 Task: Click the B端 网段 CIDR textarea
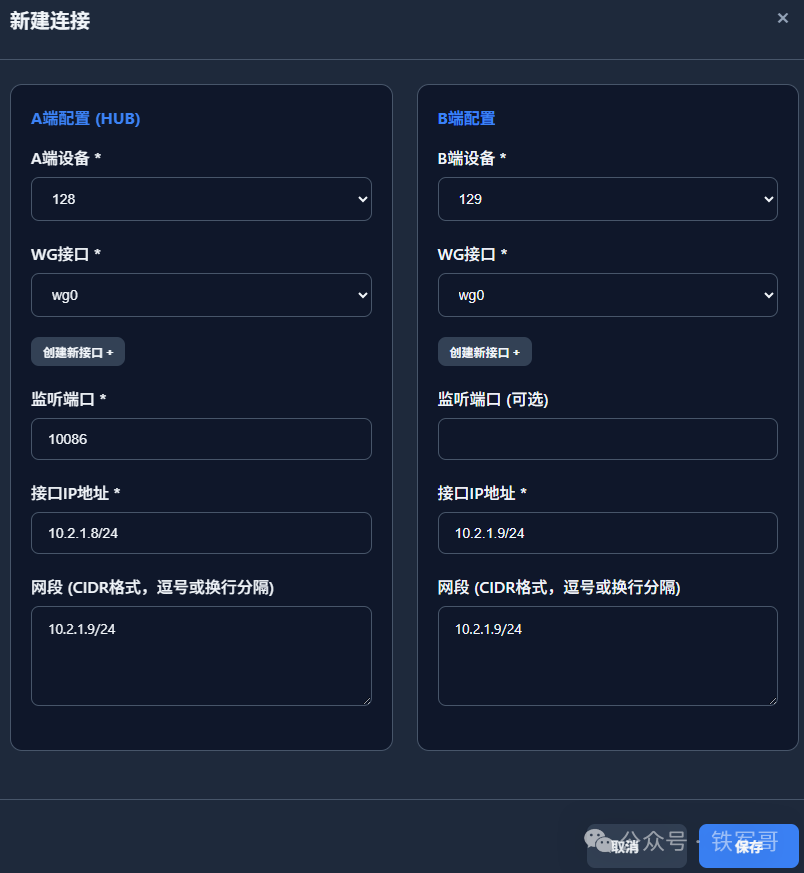click(x=607, y=655)
